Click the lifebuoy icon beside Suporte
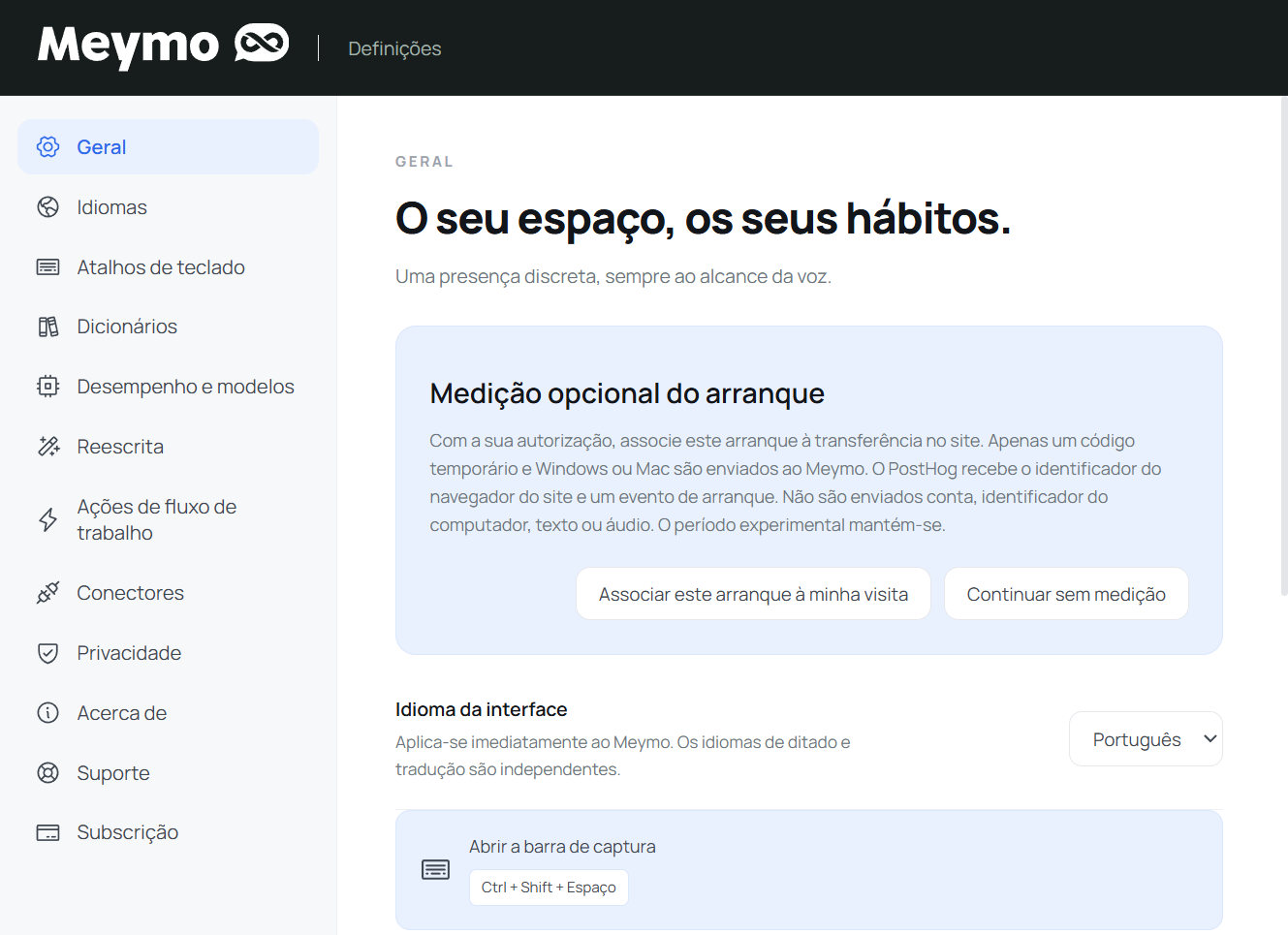Viewport: 1288px width, 935px height. point(47,773)
